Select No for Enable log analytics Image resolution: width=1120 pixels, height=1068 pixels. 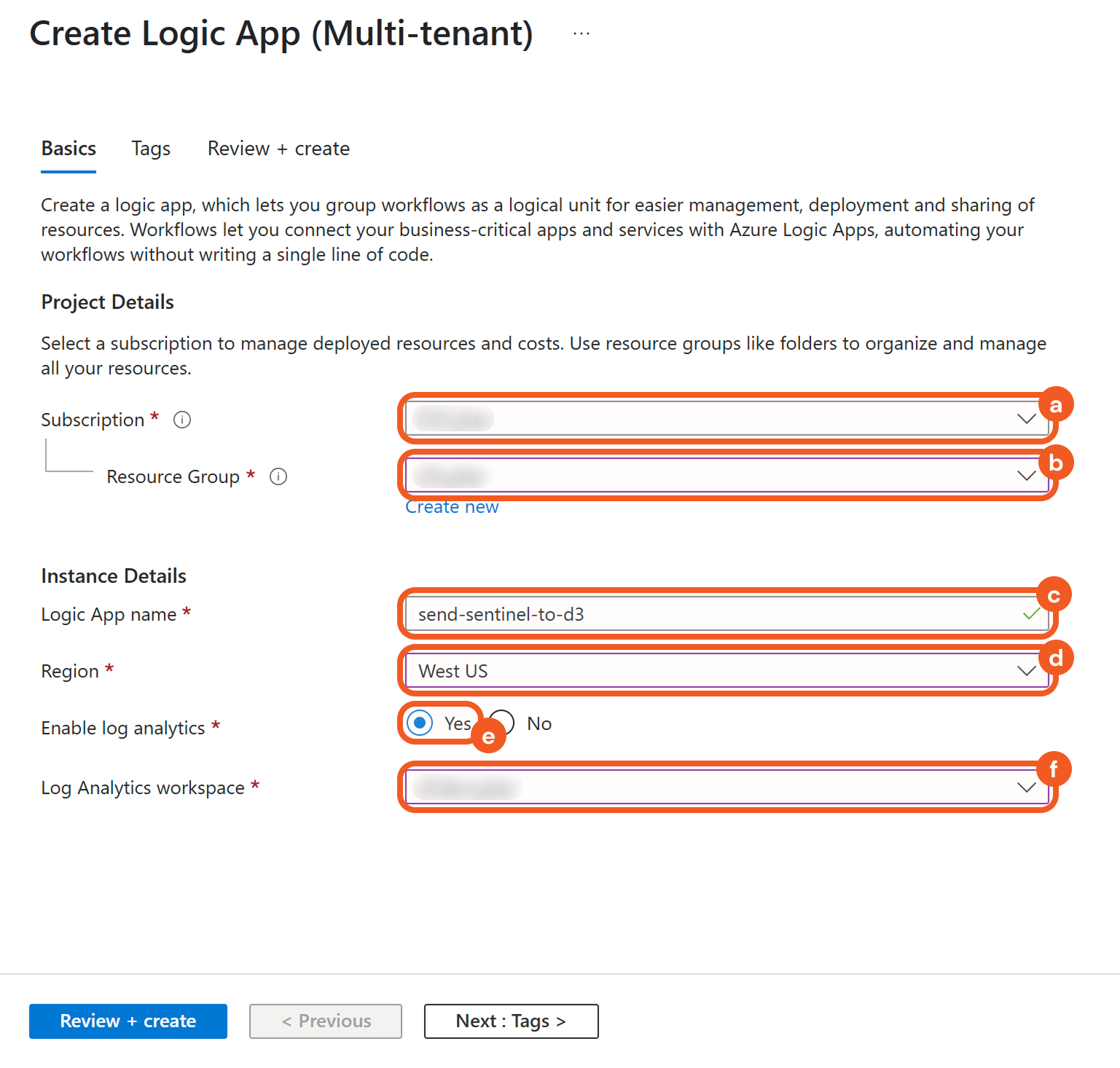(503, 723)
